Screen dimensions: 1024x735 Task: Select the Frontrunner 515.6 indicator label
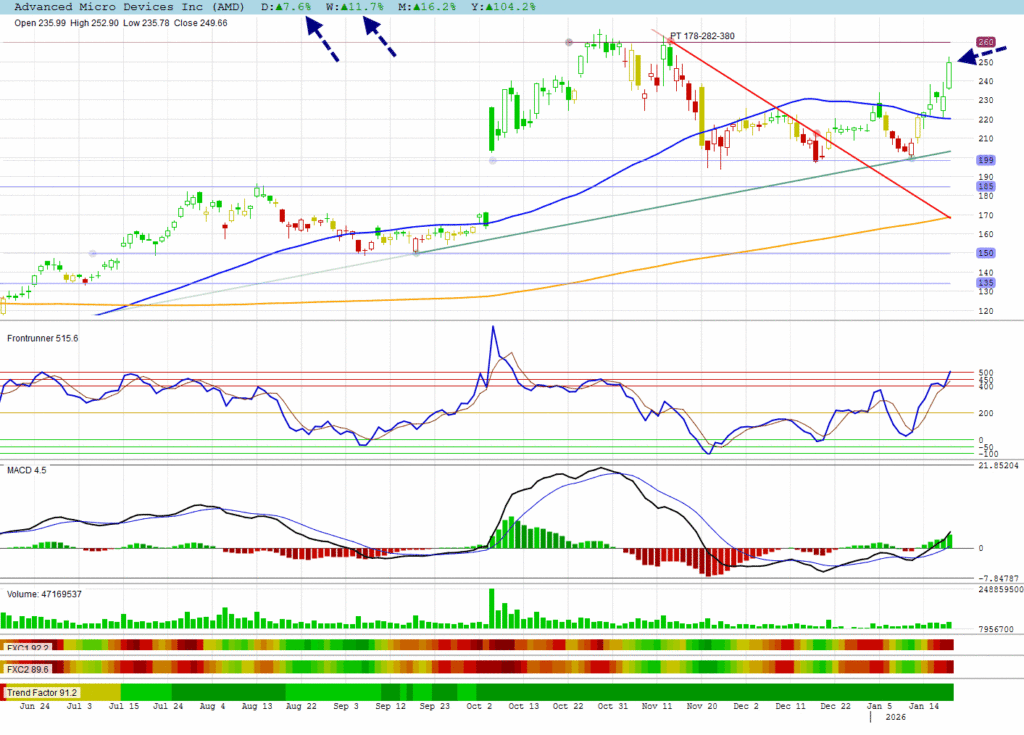tap(43, 339)
